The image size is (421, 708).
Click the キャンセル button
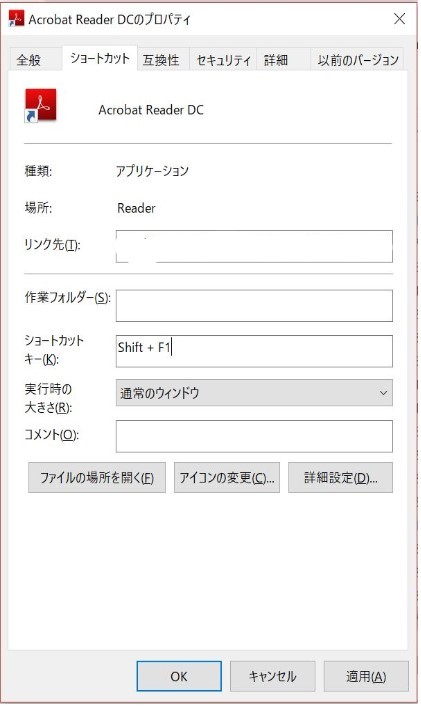pos(272,676)
